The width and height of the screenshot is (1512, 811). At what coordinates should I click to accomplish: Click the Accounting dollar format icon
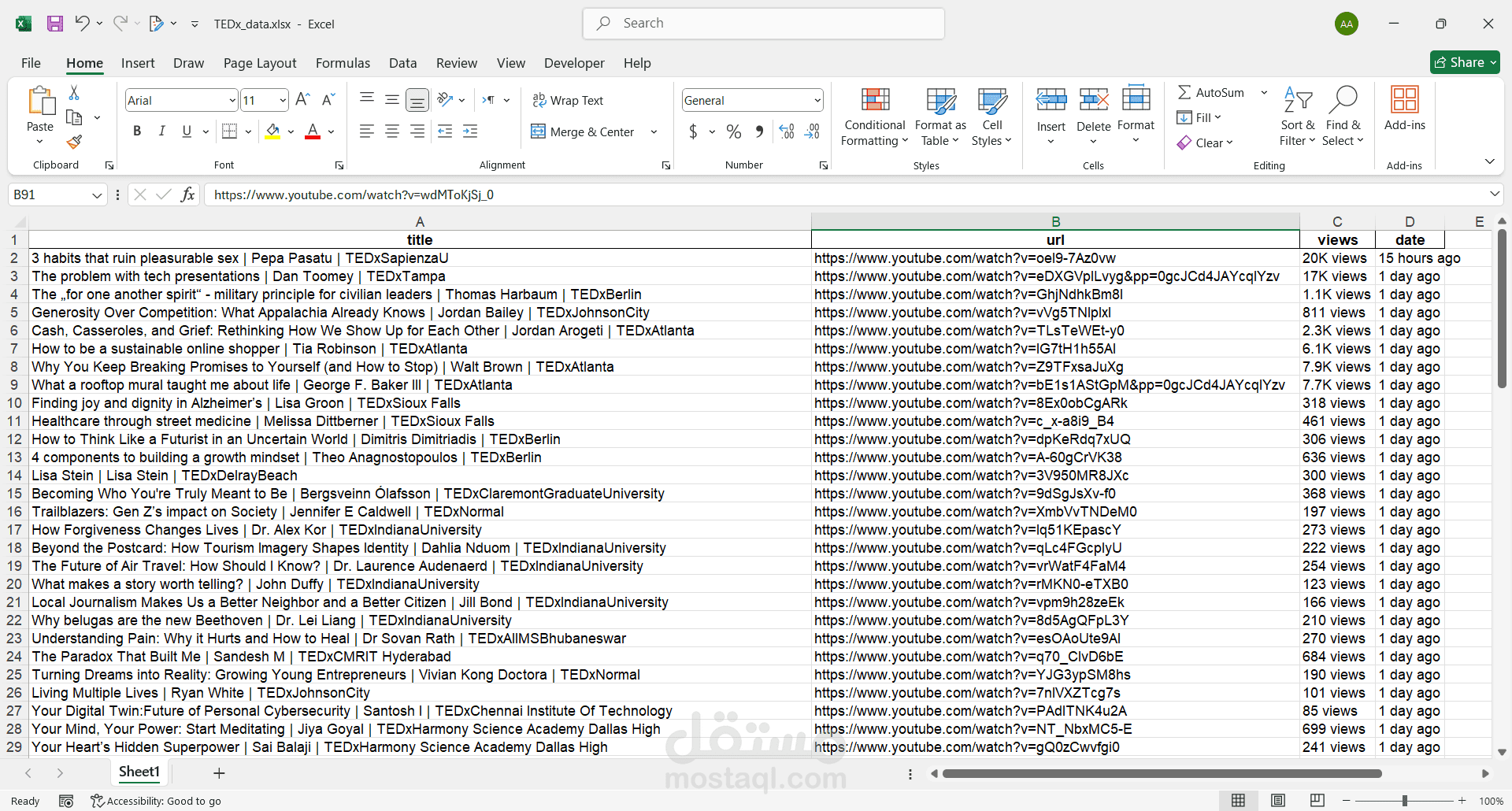(693, 131)
